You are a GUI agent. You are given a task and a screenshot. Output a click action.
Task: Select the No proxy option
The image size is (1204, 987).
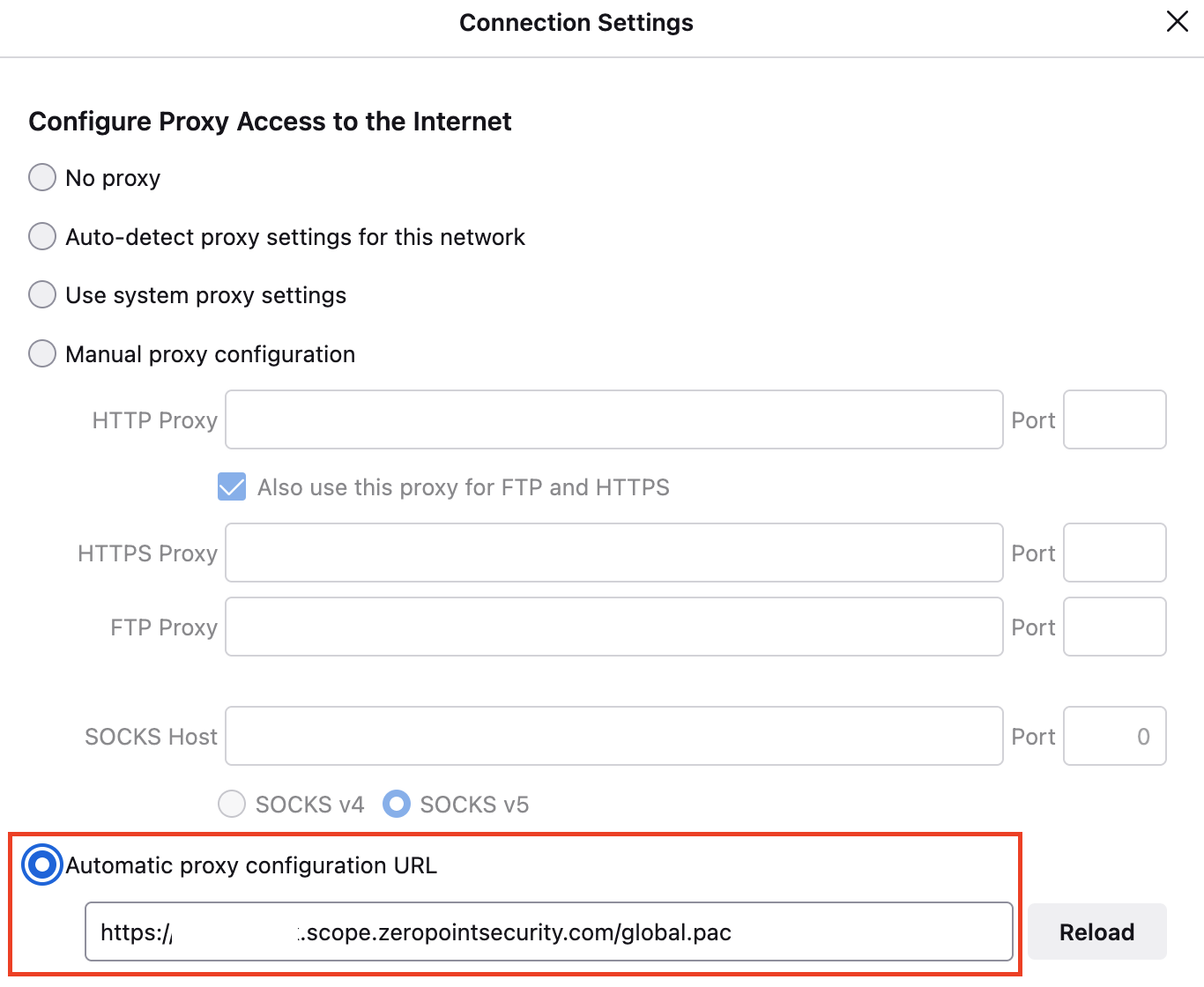(x=42, y=177)
